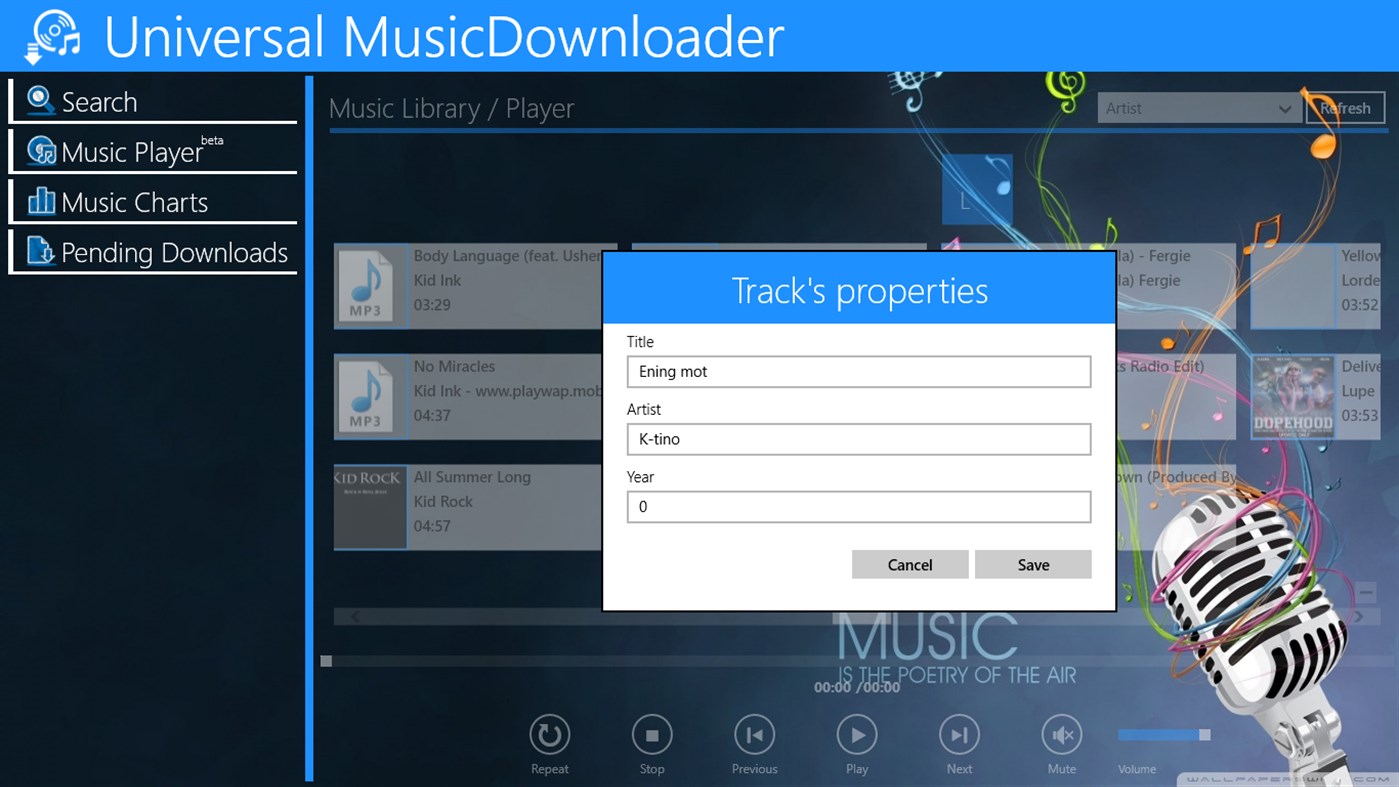Viewport: 1399px width, 787px height.
Task: Toggle Repeat playback mode
Action: 549,735
